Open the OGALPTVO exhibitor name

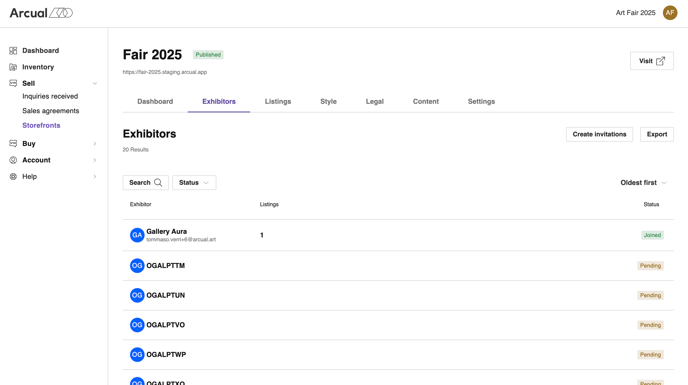tap(165, 325)
